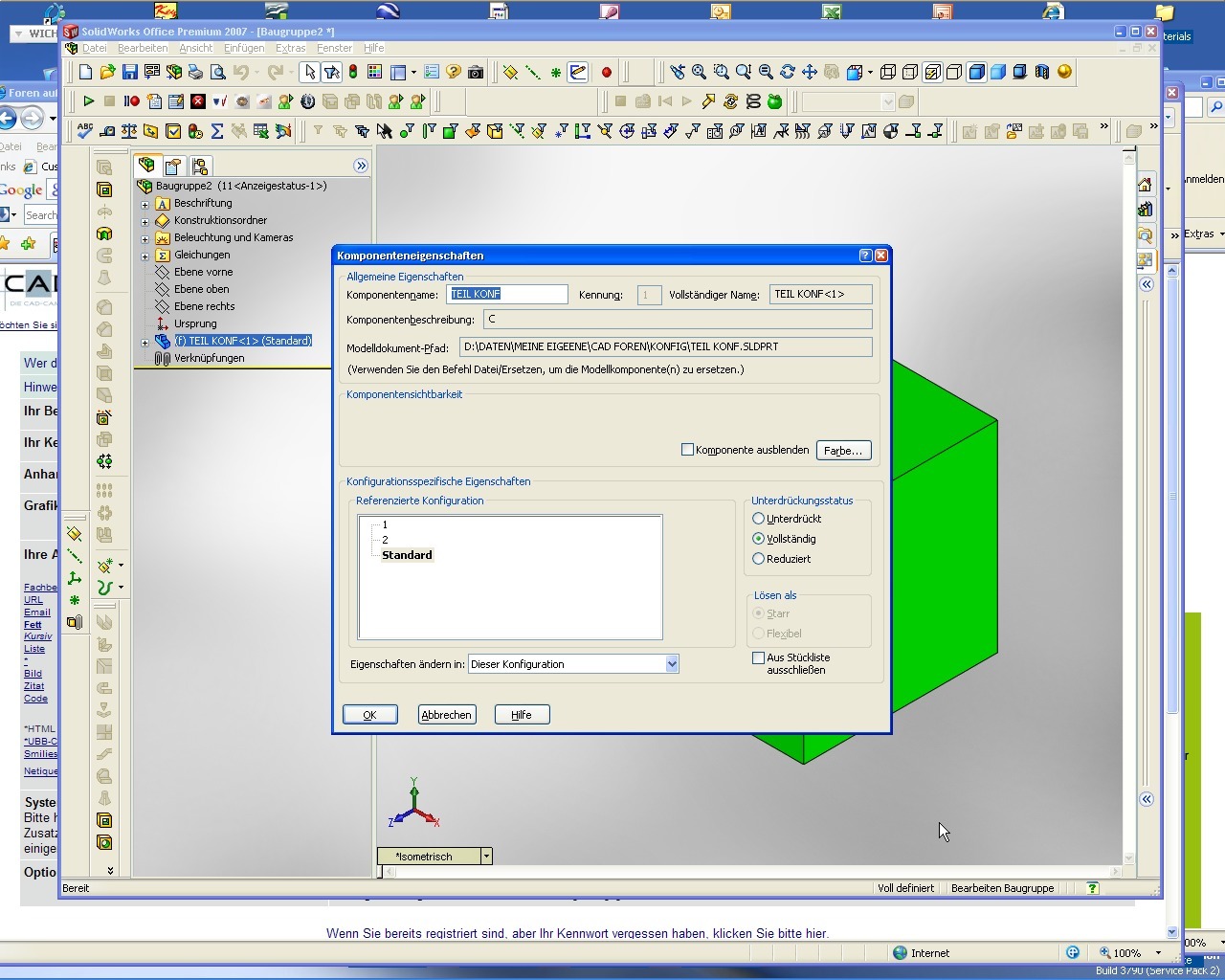Click the Undo arrow icon
This screenshot has width=1225, height=980.
pyautogui.click(x=240, y=72)
